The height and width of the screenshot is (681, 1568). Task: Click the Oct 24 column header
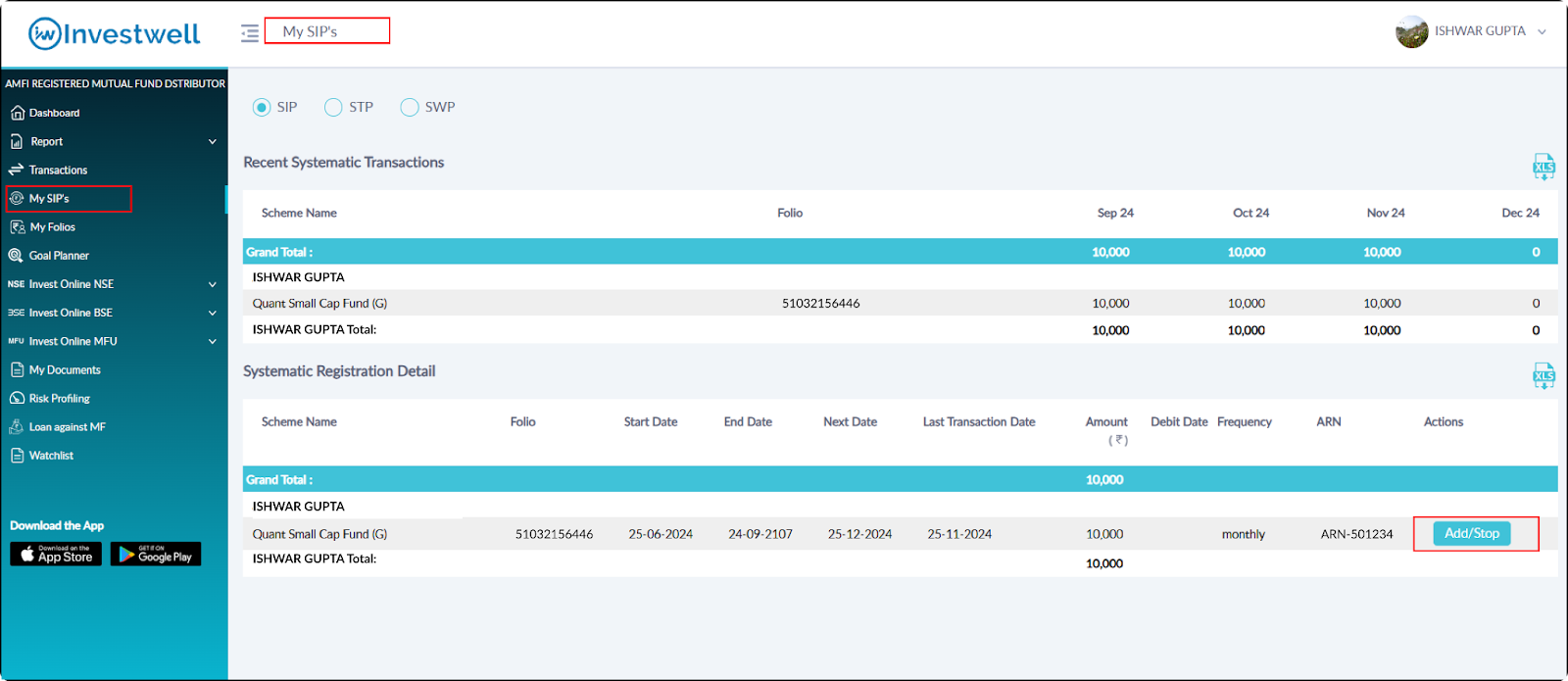pos(1250,213)
